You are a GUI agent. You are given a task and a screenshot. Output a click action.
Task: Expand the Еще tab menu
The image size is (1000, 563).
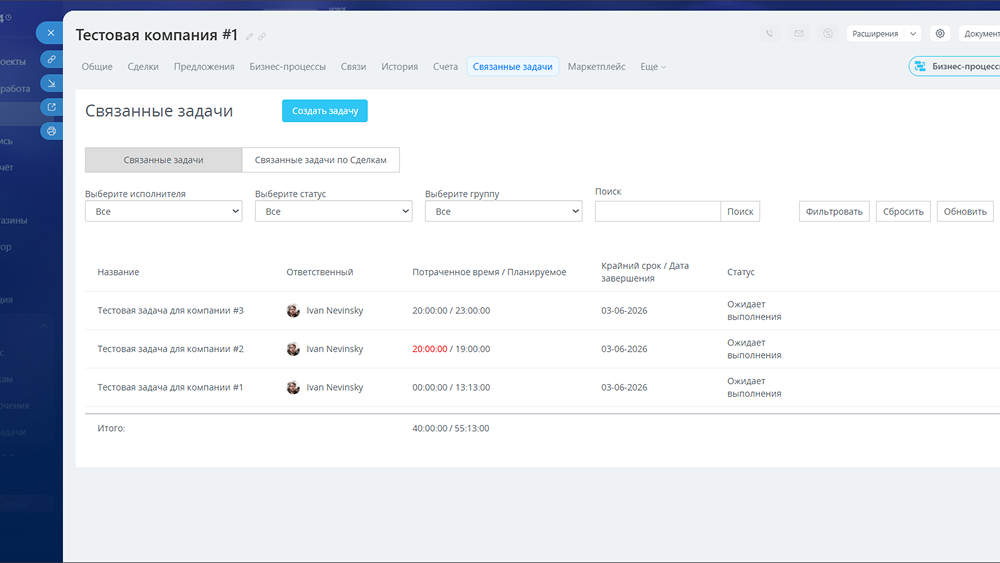653,66
